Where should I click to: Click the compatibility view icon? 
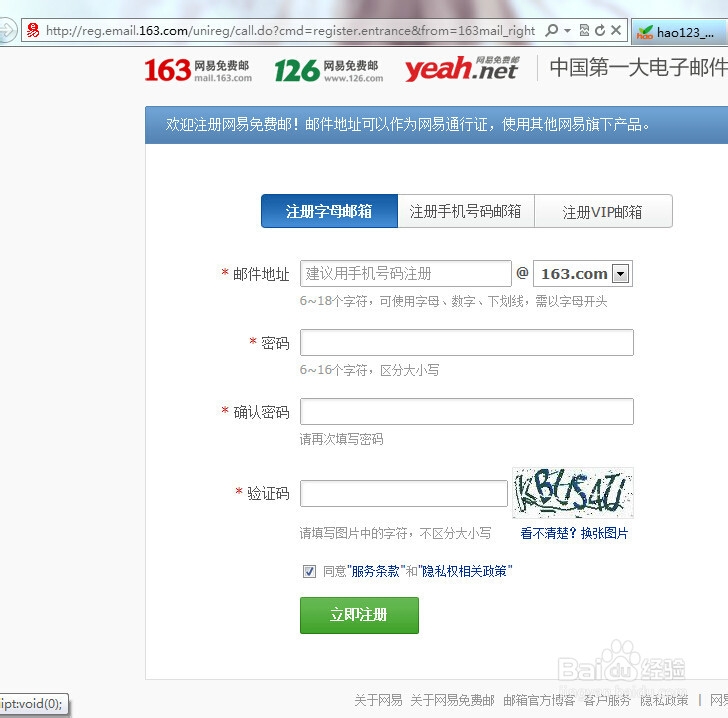coord(584,31)
